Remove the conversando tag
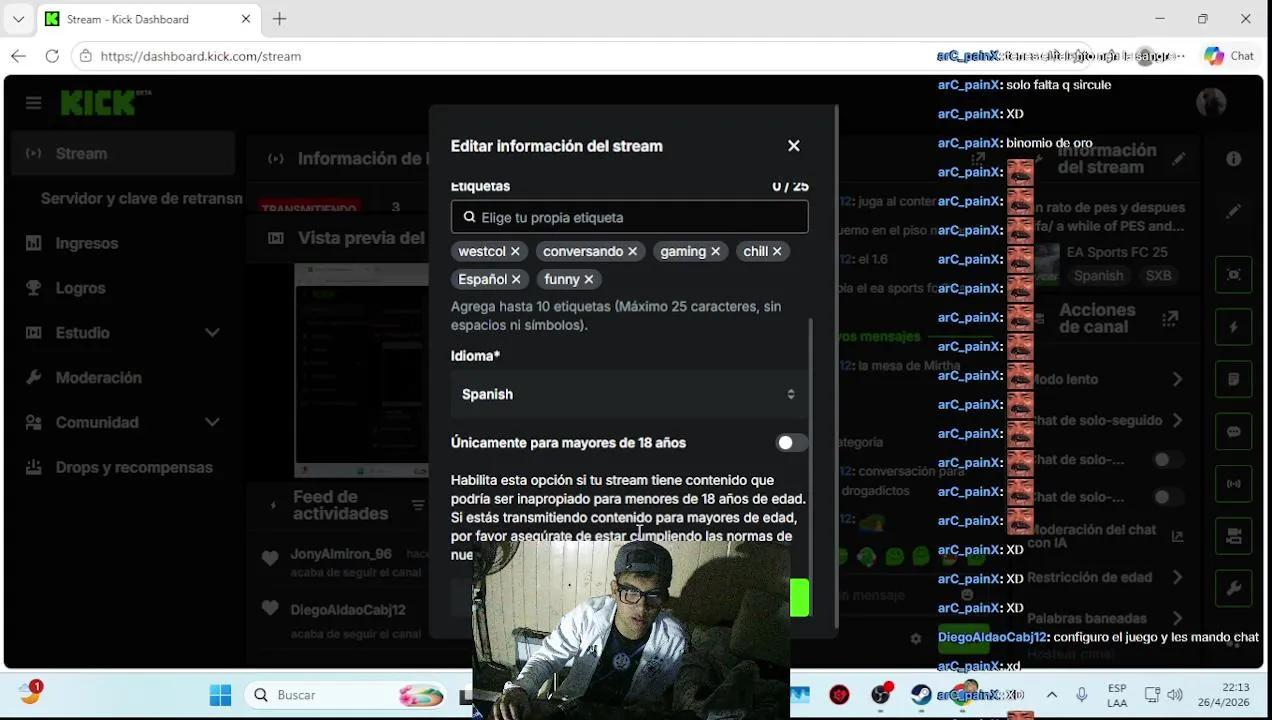 (632, 252)
